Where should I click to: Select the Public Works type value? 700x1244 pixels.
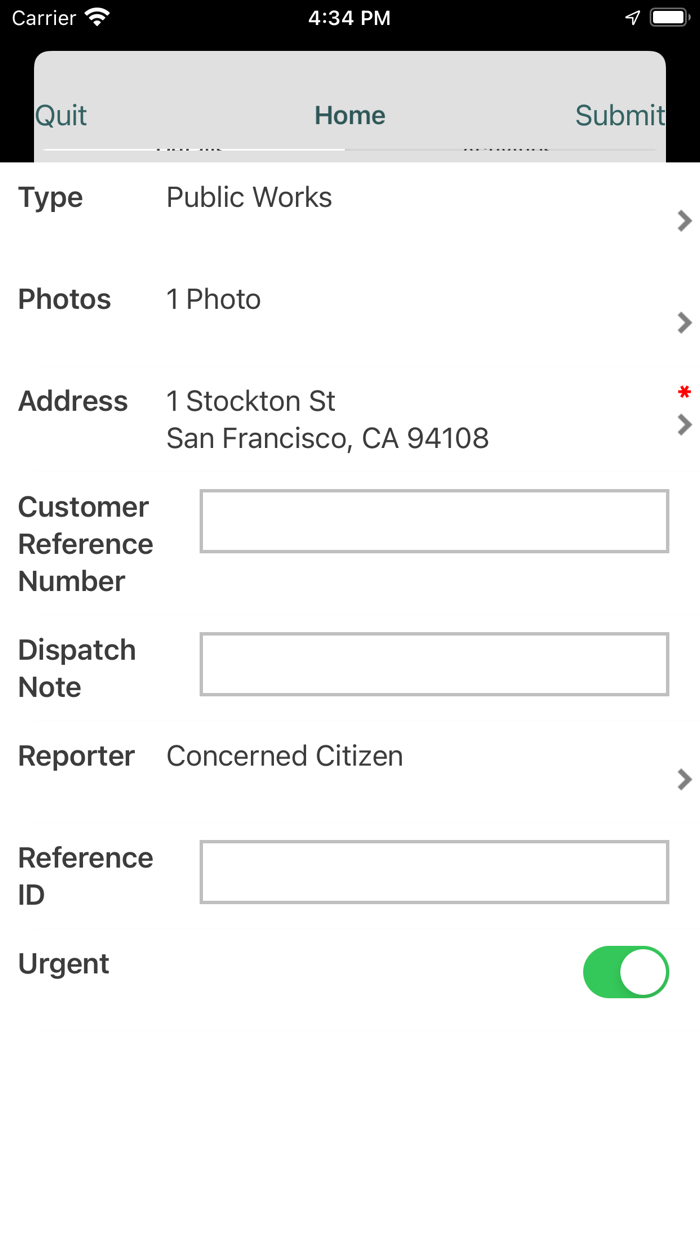pos(249,198)
